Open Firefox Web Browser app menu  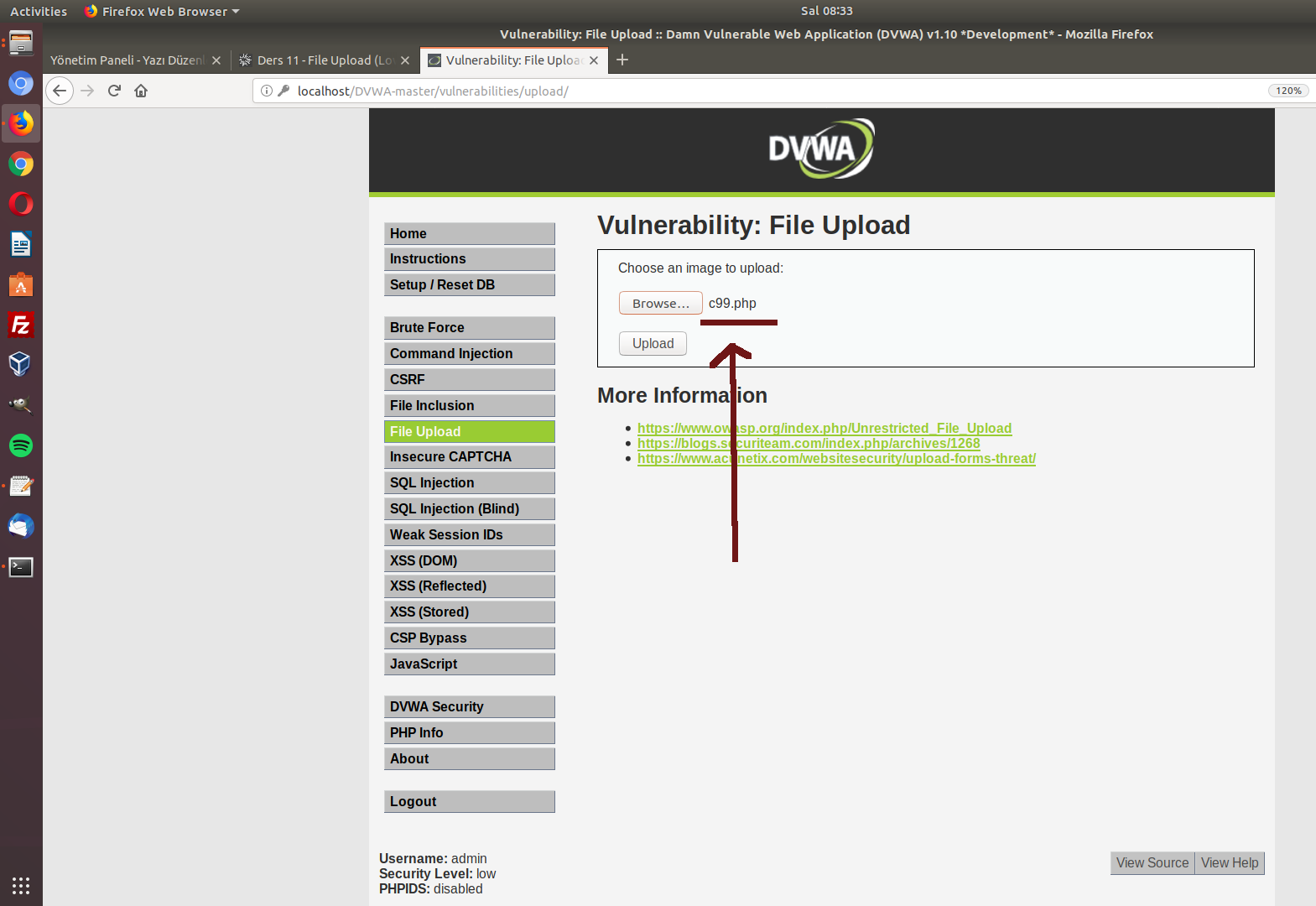click(162, 11)
